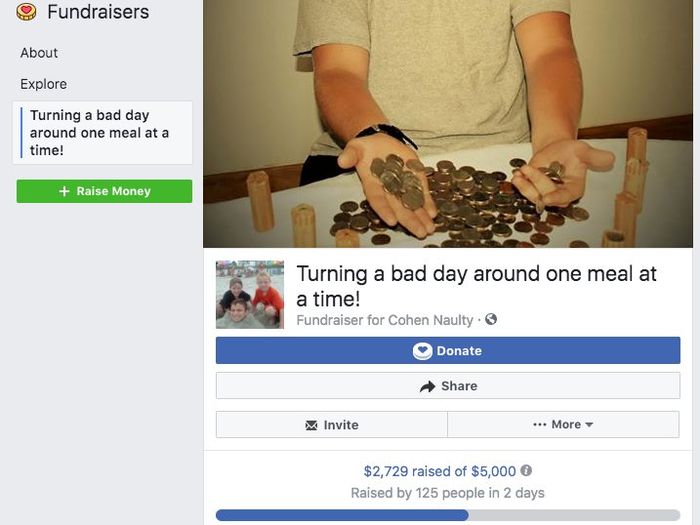The height and width of the screenshot is (525, 700).
Task: Click the heart icon on Donate button
Action: pyautogui.click(x=422, y=351)
